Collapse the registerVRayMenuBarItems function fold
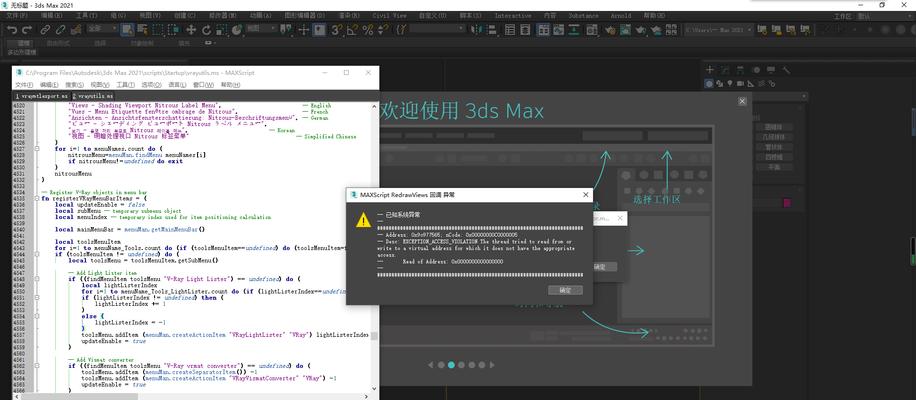The width and height of the screenshot is (916, 400). [37, 198]
